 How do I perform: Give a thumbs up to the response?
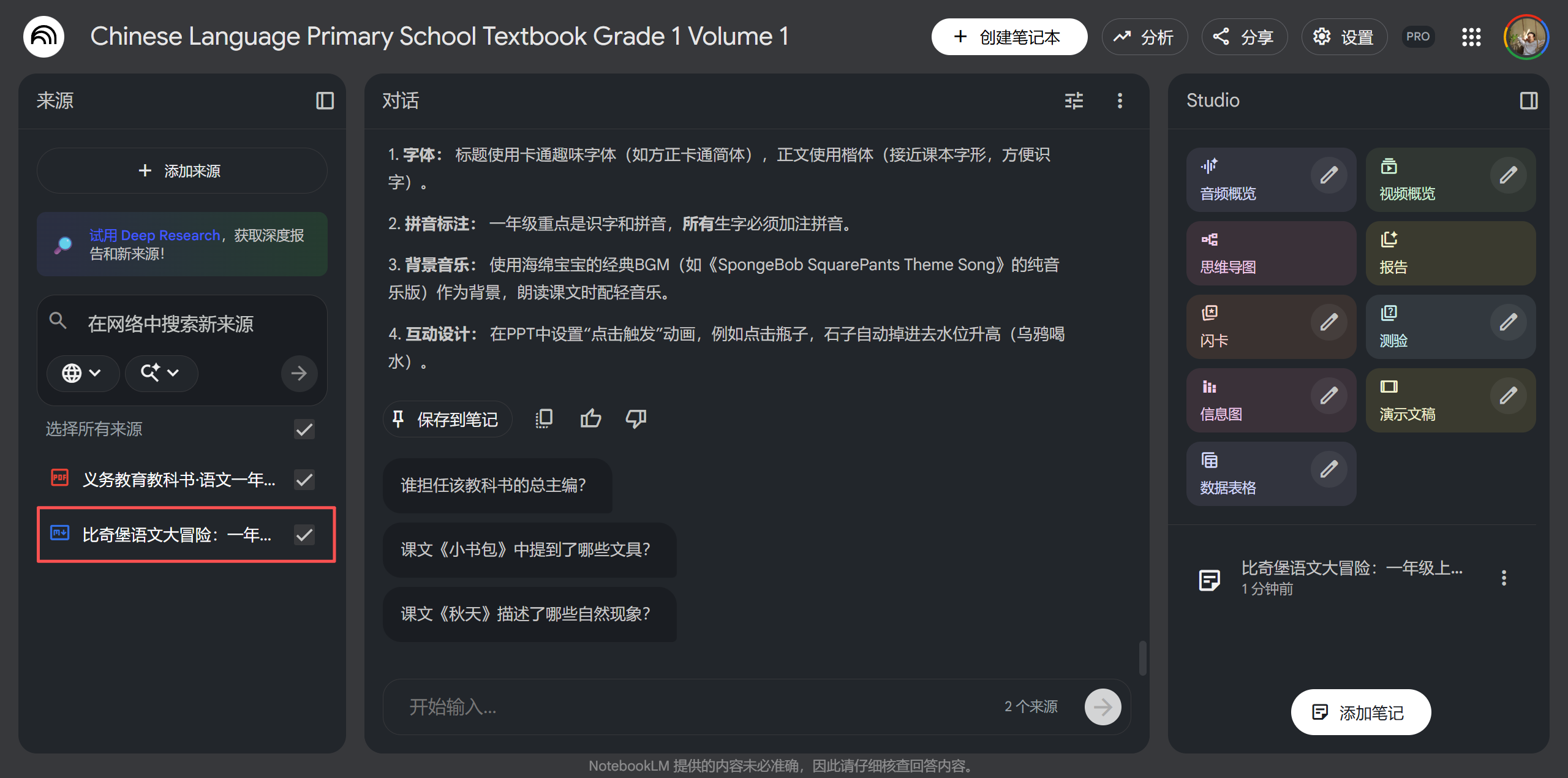(590, 418)
